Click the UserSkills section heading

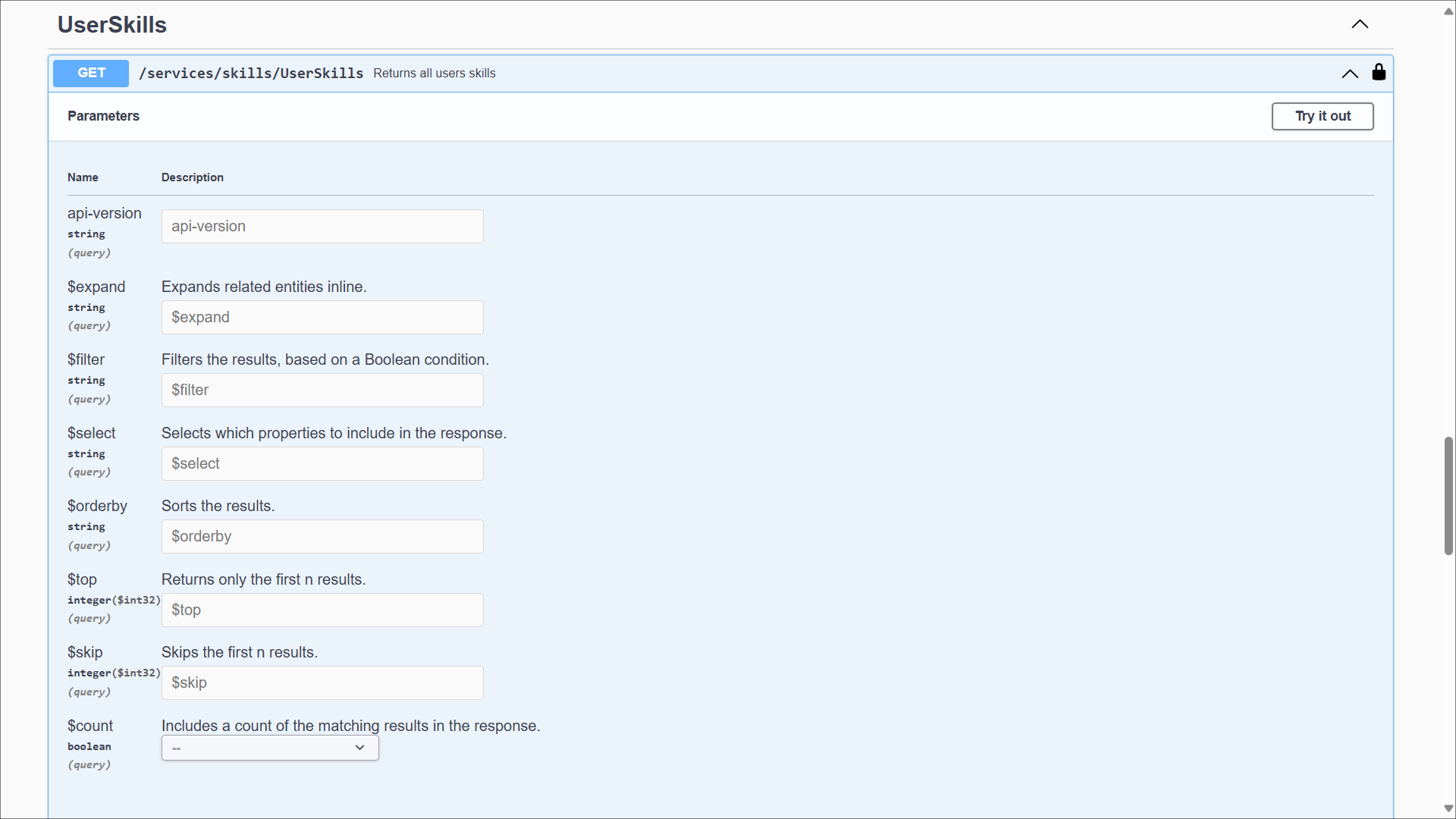(x=112, y=25)
